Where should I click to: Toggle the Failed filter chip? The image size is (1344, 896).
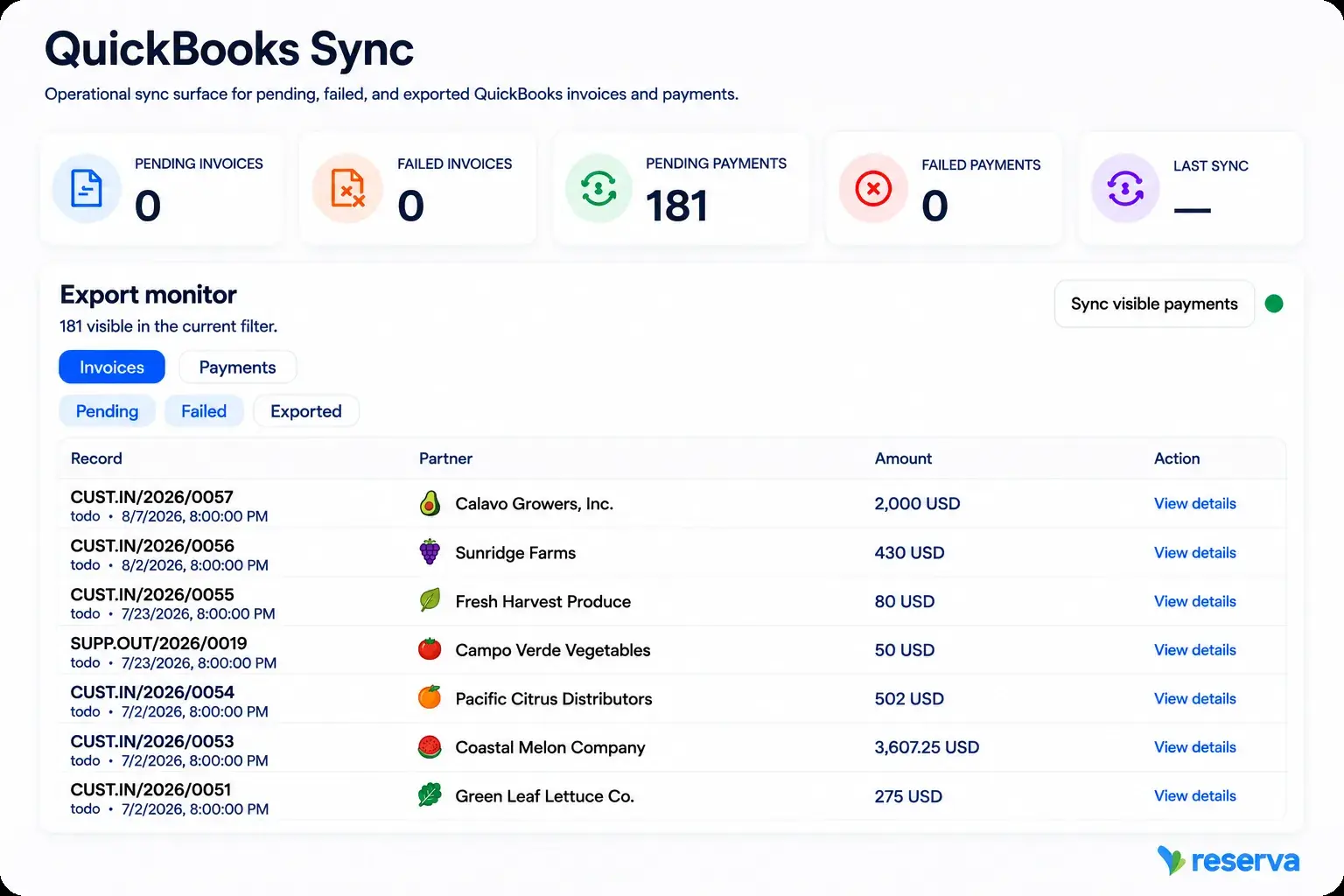[x=204, y=411]
